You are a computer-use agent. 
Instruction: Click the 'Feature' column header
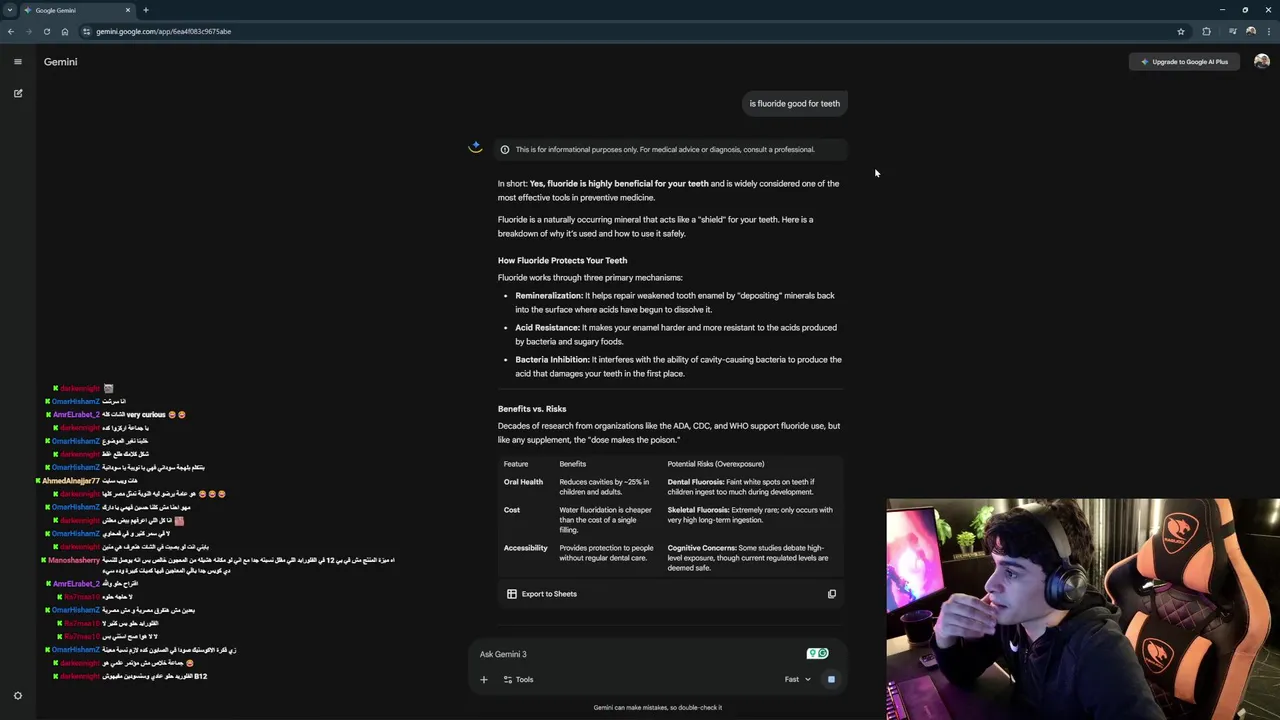coord(516,464)
